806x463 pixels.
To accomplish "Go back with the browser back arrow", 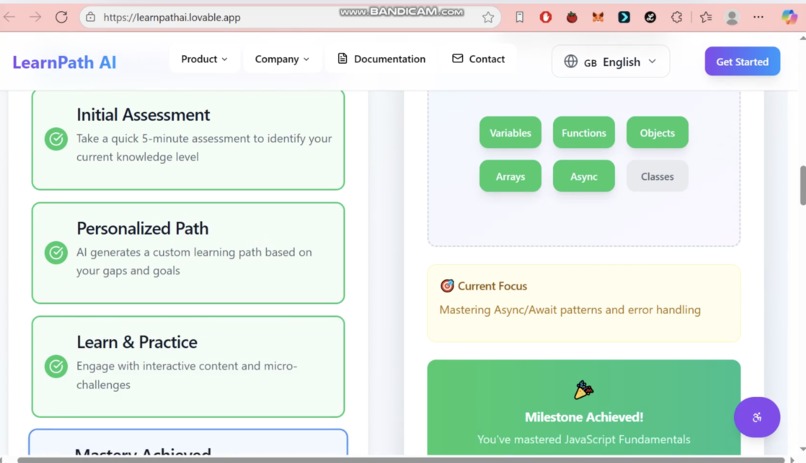I will (10, 17).
